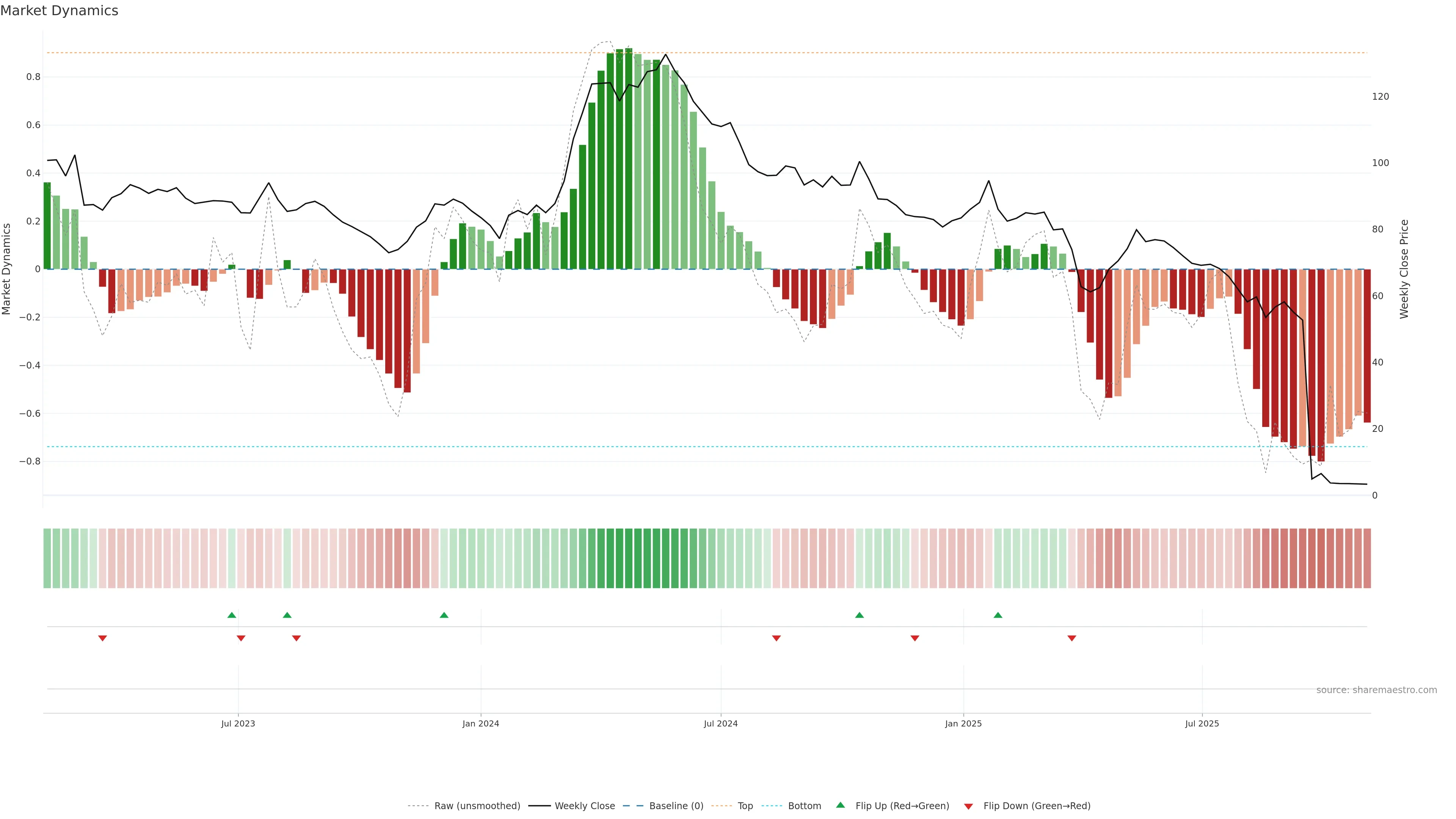Click the Weekly Close Price axis title
The width and height of the screenshot is (1456, 819).
click(x=1404, y=269)
